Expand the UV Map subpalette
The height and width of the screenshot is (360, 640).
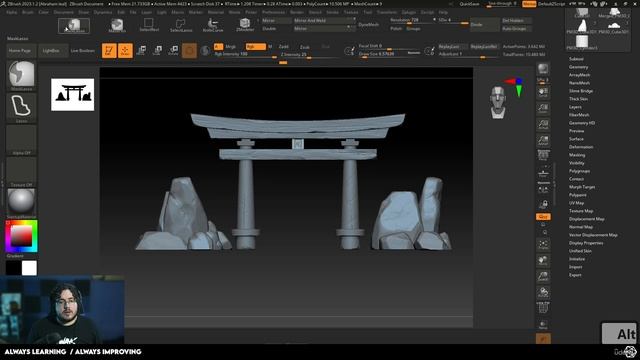click(x=576, y=203)
